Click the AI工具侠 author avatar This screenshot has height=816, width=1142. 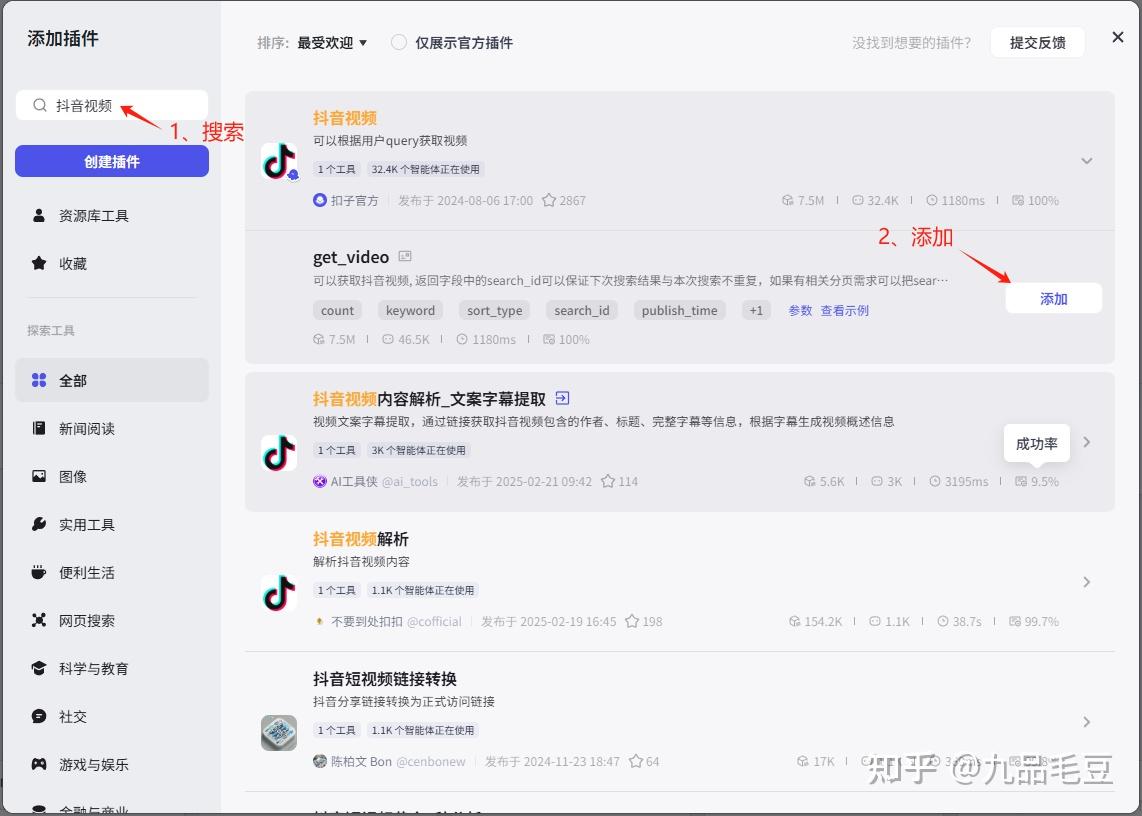tap(320, 482)
